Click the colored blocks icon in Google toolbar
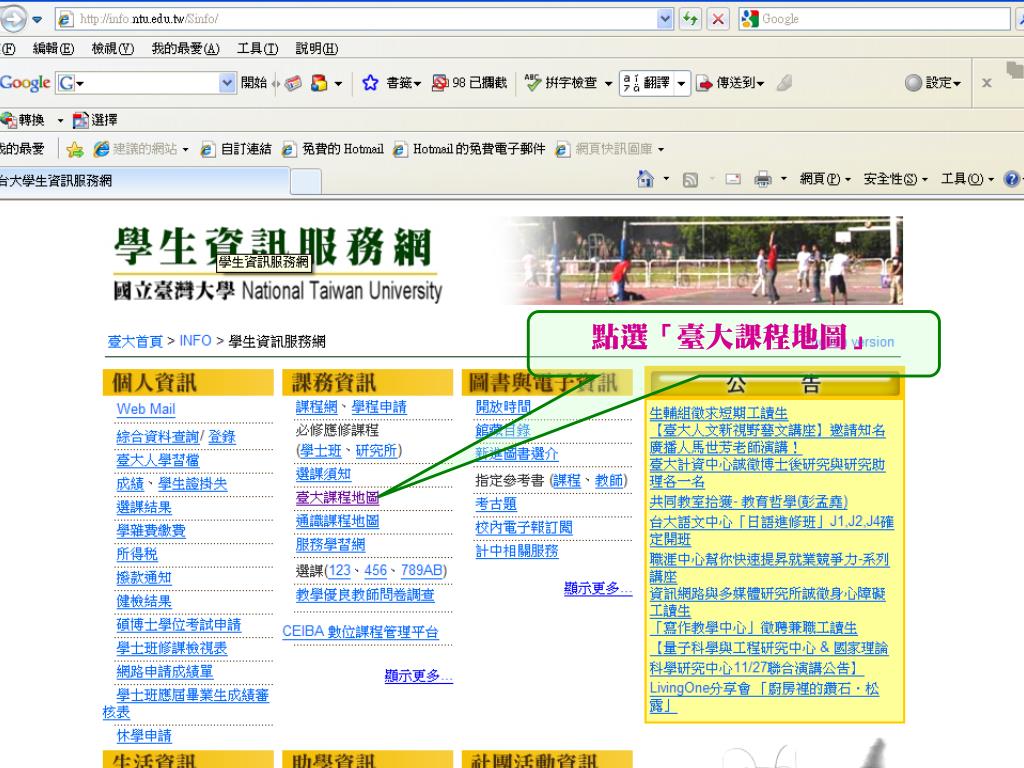 tap(319, 83)
